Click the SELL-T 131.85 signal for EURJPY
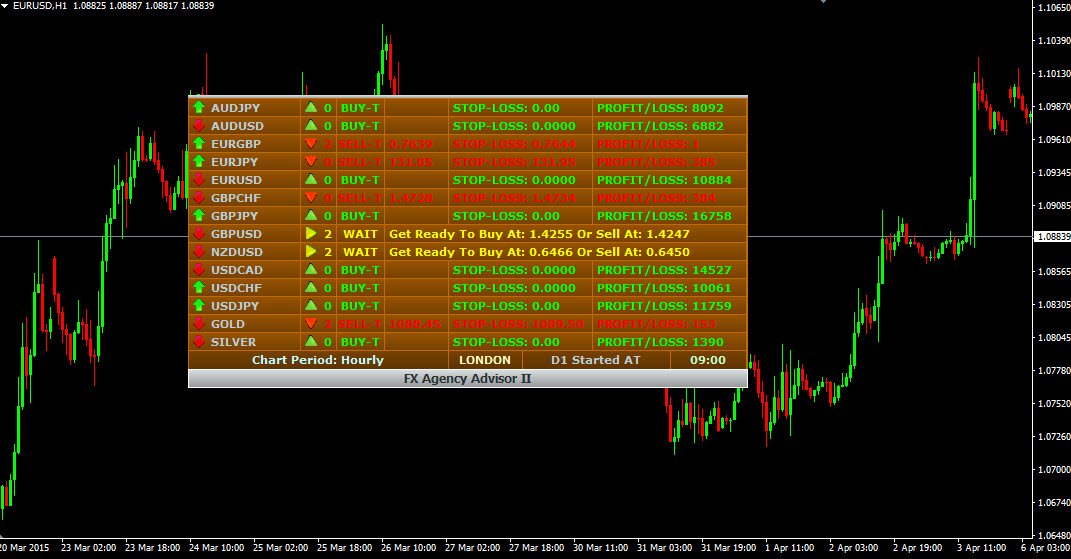Screen dimensions: 1071x559 386,162
